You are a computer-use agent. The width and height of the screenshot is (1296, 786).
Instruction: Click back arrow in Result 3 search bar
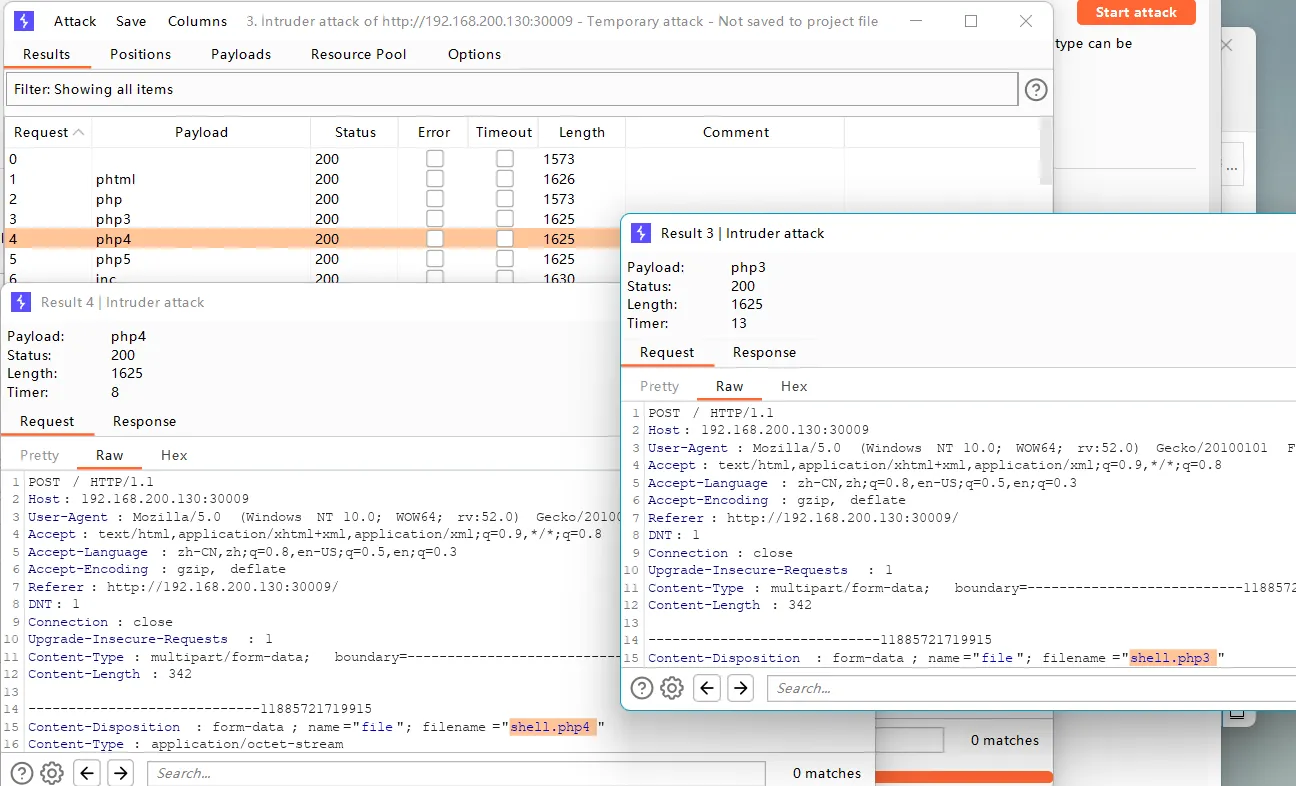[x=707, y=688]
